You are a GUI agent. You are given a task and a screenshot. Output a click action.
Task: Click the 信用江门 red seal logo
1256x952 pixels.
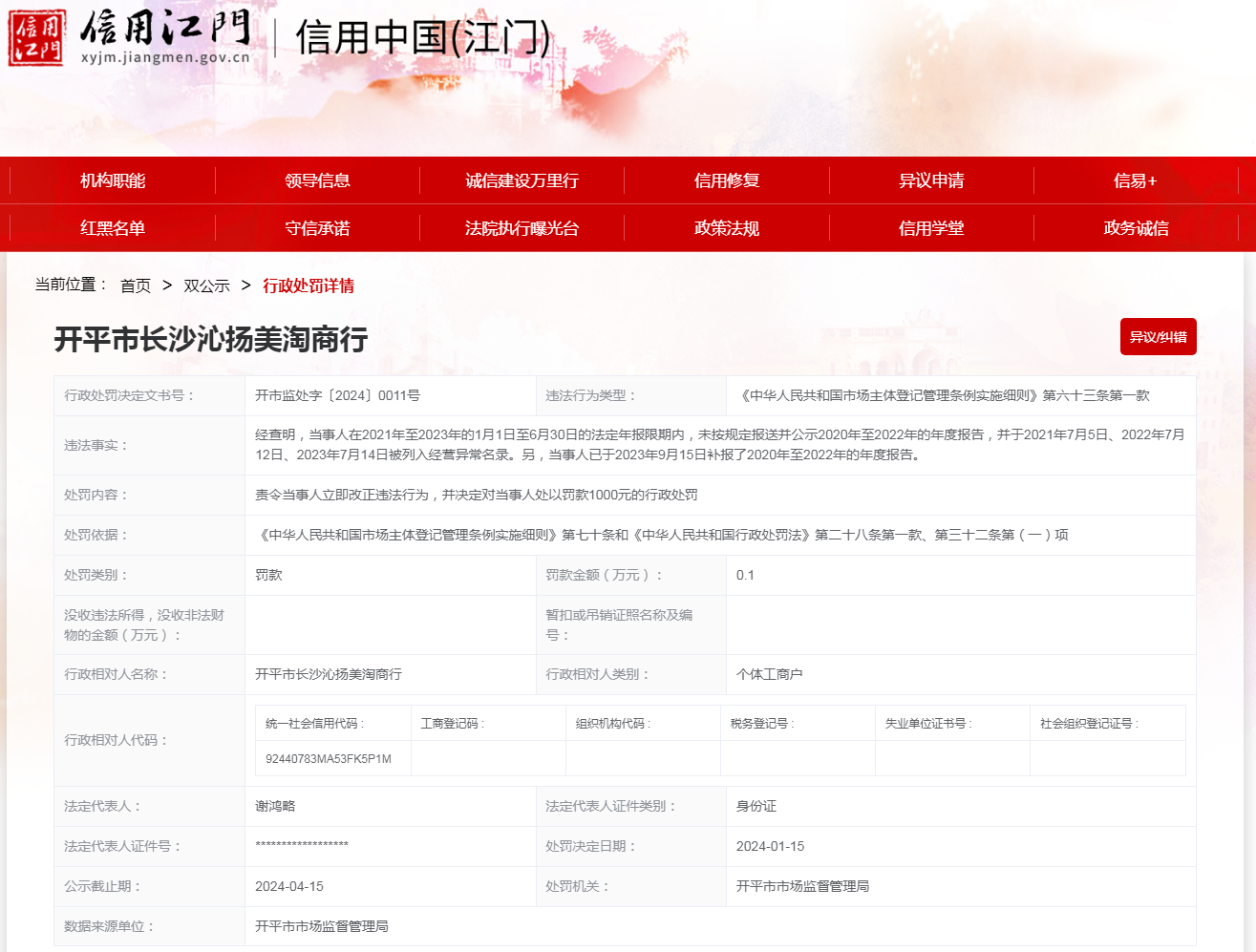pyautogui.click(x=37, y=38)
